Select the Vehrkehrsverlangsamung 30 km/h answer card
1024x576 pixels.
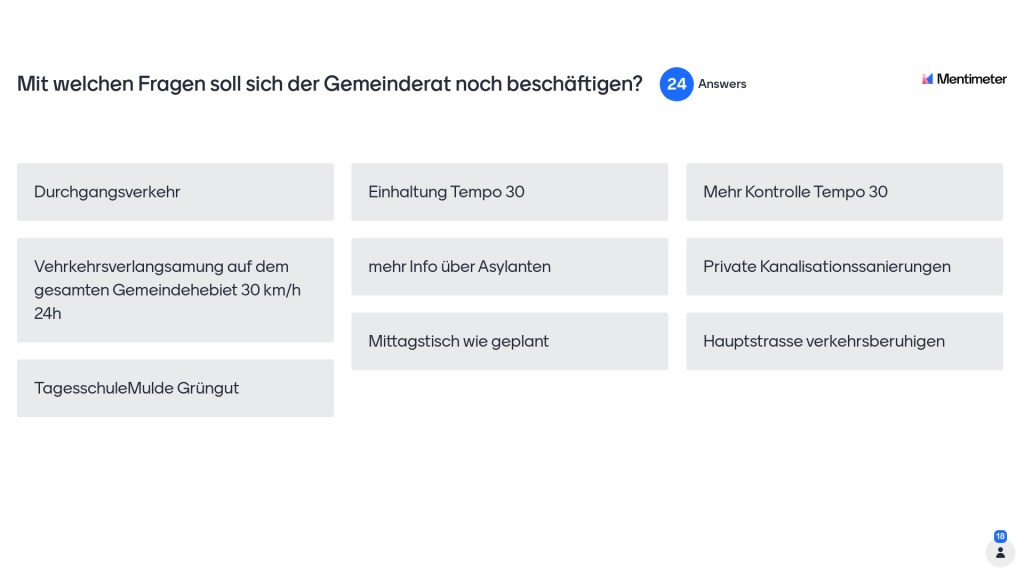[x=175, y=290]
